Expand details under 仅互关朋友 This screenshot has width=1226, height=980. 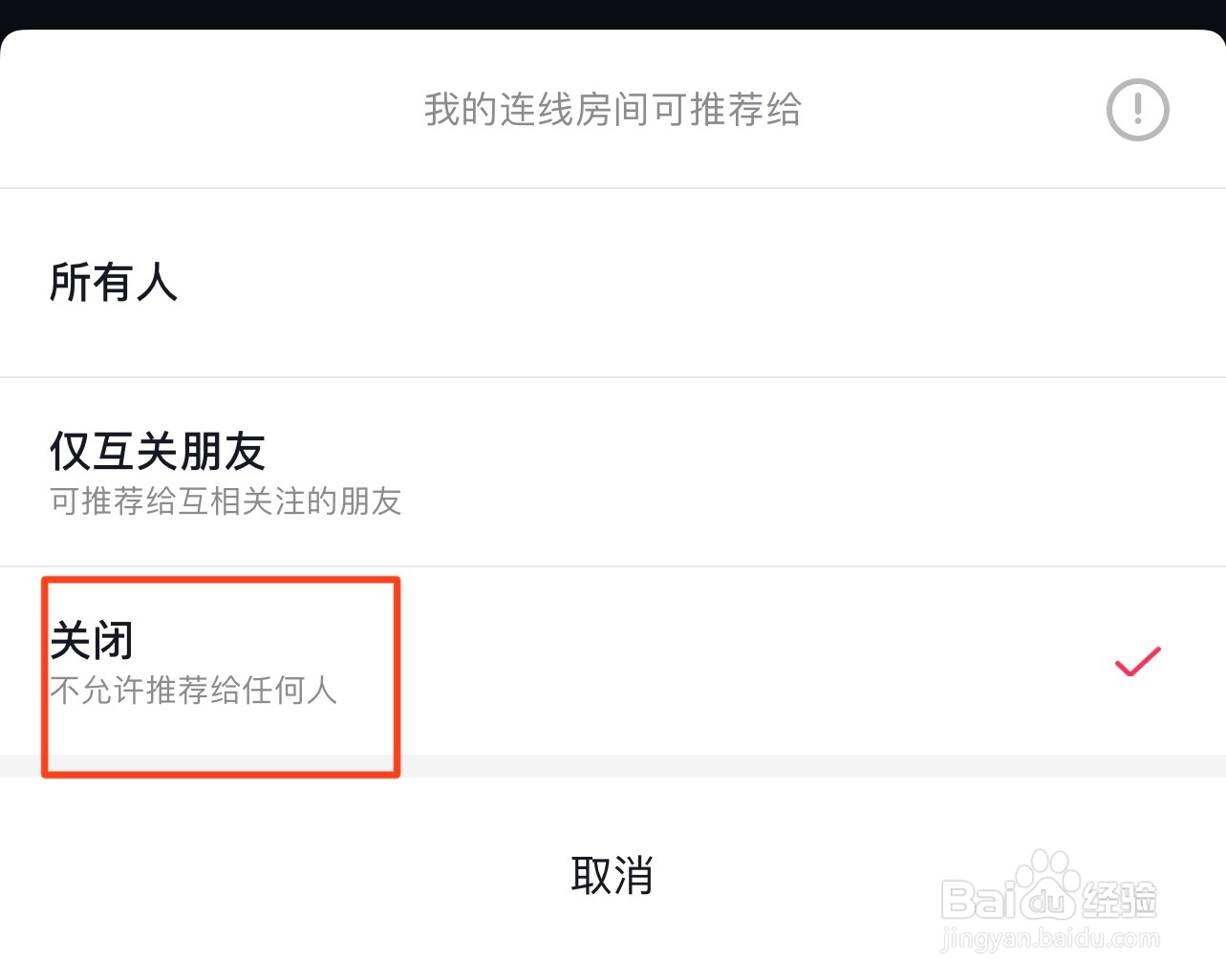point(226,501)
